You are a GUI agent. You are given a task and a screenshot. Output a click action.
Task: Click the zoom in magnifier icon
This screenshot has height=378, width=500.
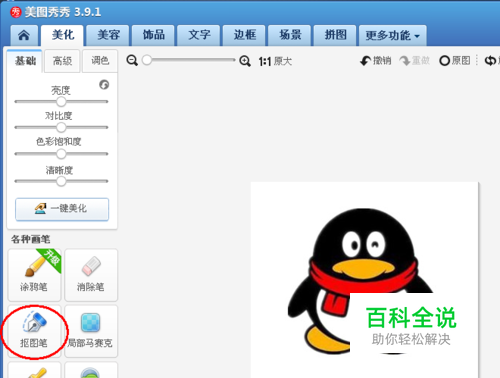[245, 61]
